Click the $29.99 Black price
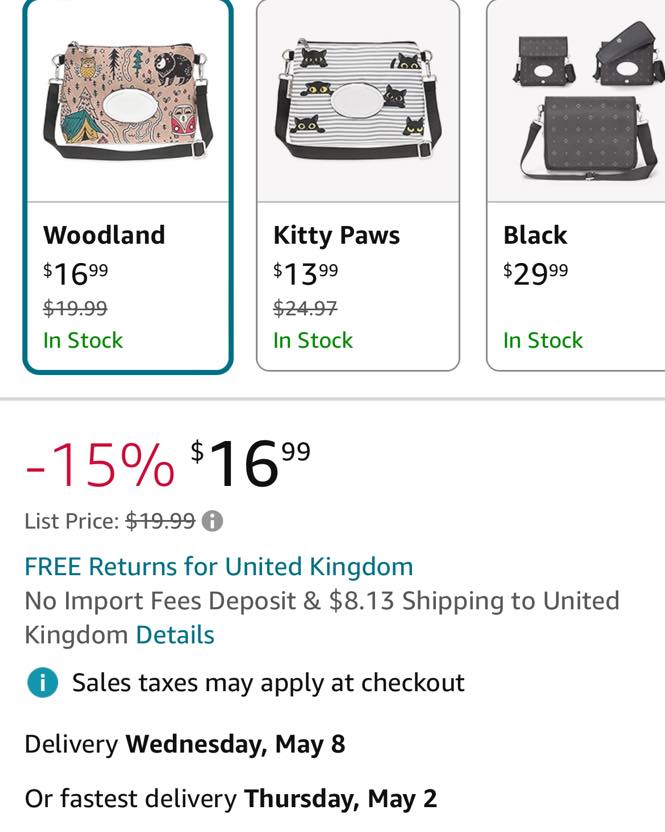The height and width of the screenshot is (832, 665). (x=536, y=274)
